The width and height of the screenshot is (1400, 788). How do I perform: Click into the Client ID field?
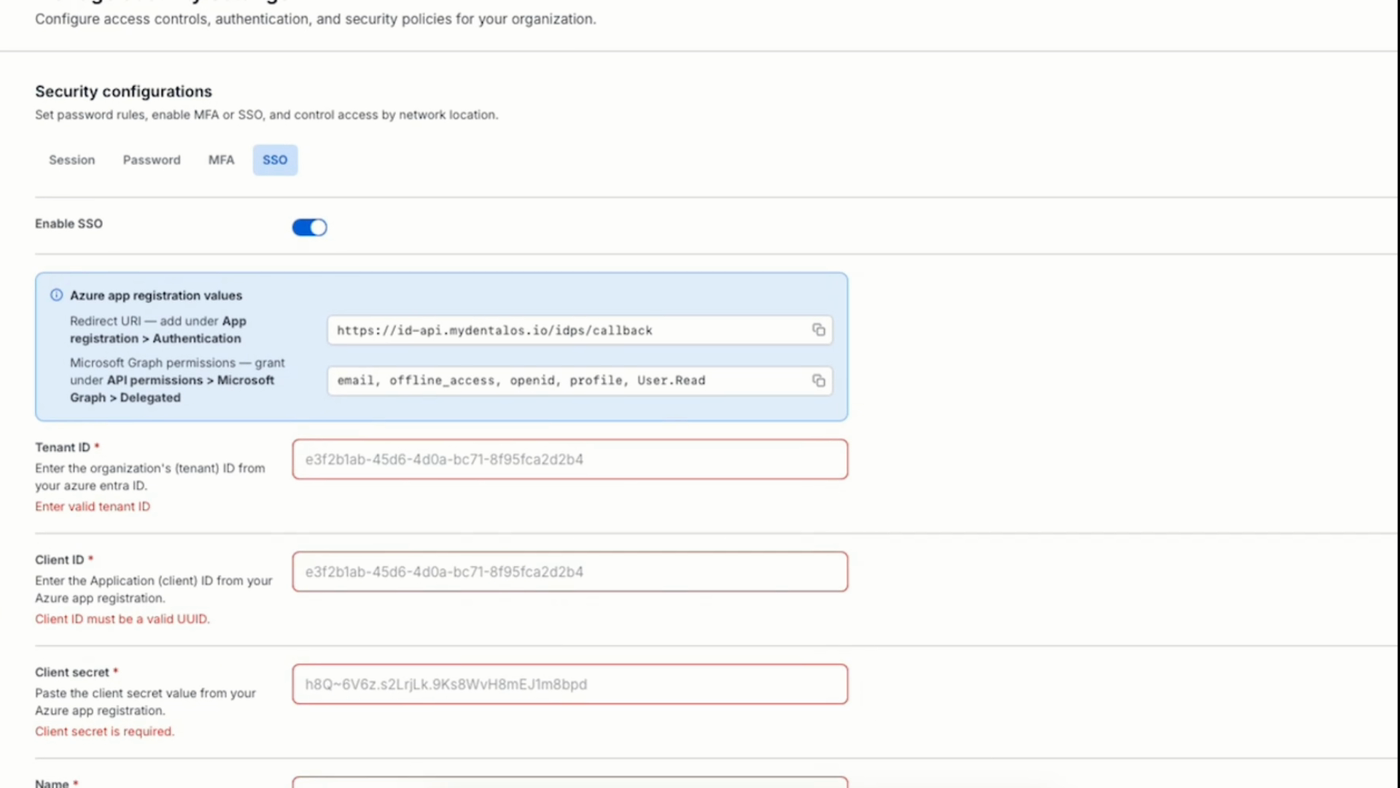tap(570, 572)
